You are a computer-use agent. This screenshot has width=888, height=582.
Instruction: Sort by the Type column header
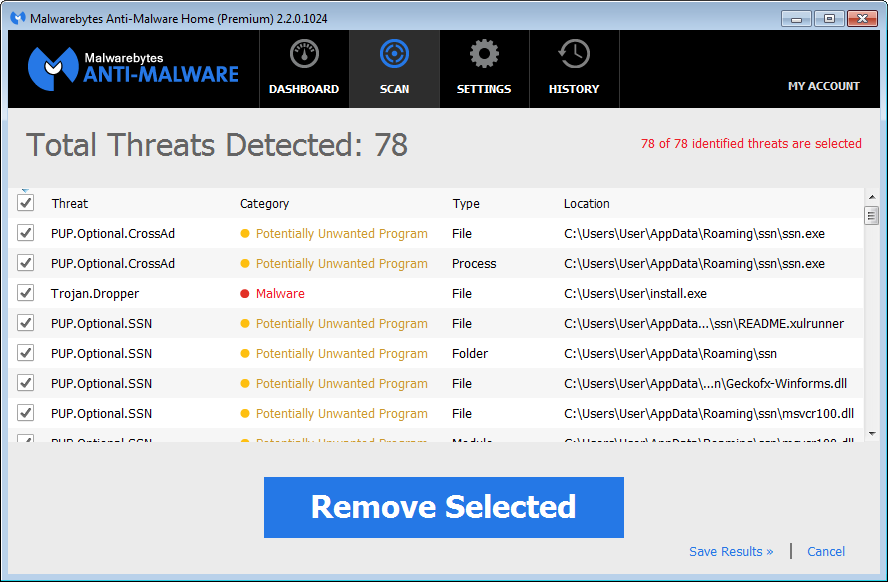pos(466,204)
